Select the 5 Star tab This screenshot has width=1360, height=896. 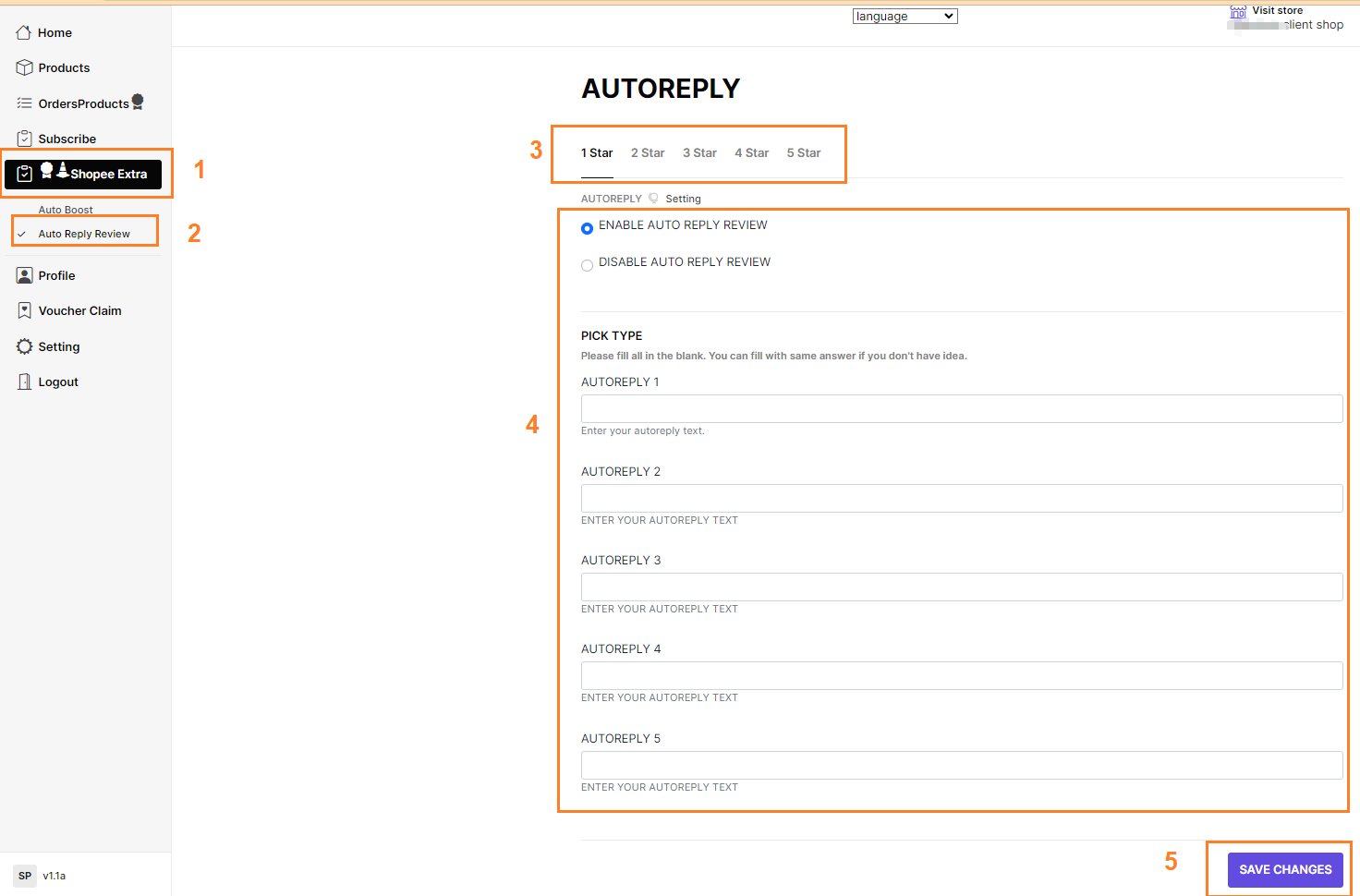click(x=803, y=152)
